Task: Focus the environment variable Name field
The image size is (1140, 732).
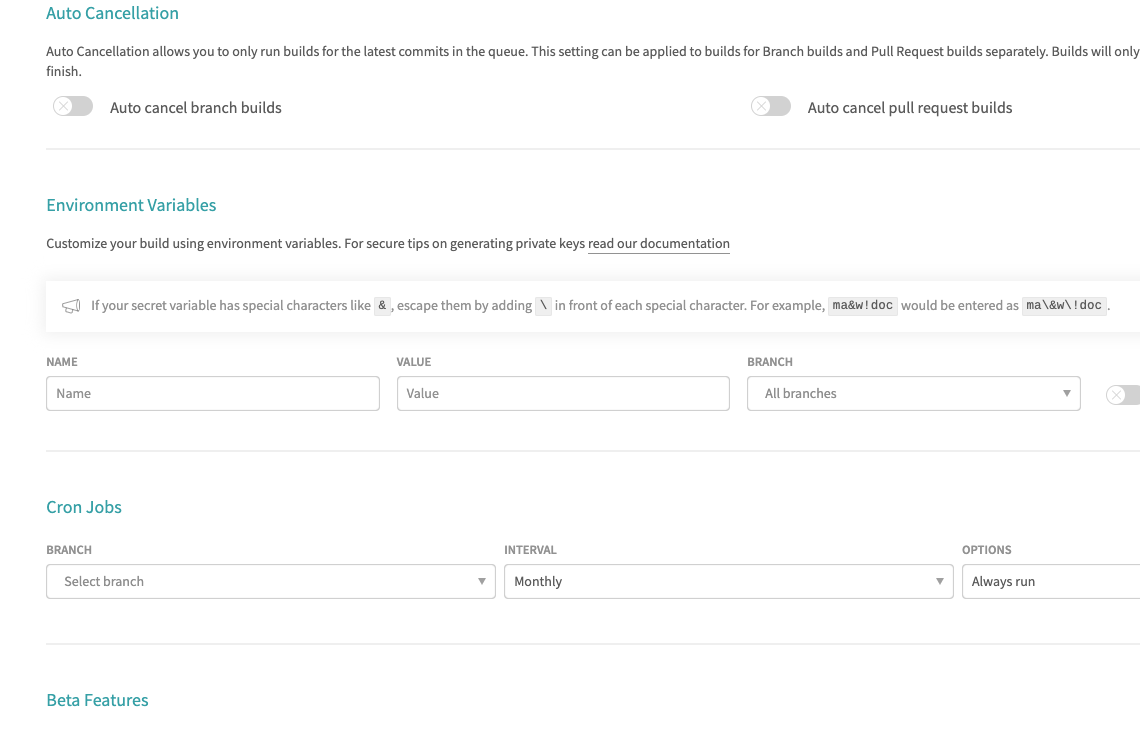Action: click(213, 393)
